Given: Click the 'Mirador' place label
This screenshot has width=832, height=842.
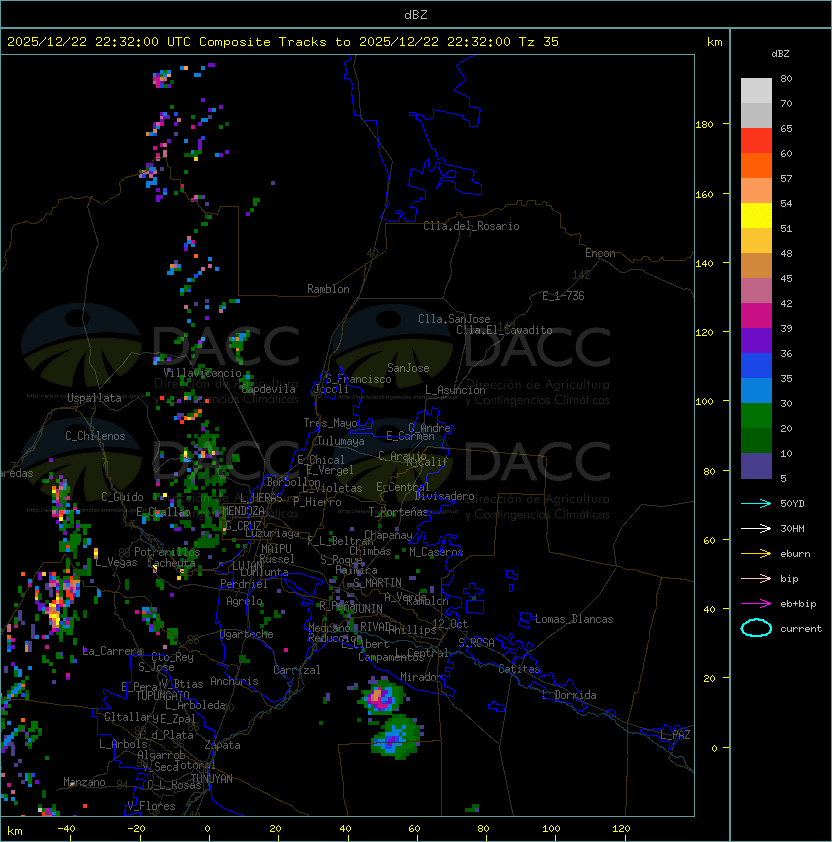Looking at the screenshot, I should [422, 677].
